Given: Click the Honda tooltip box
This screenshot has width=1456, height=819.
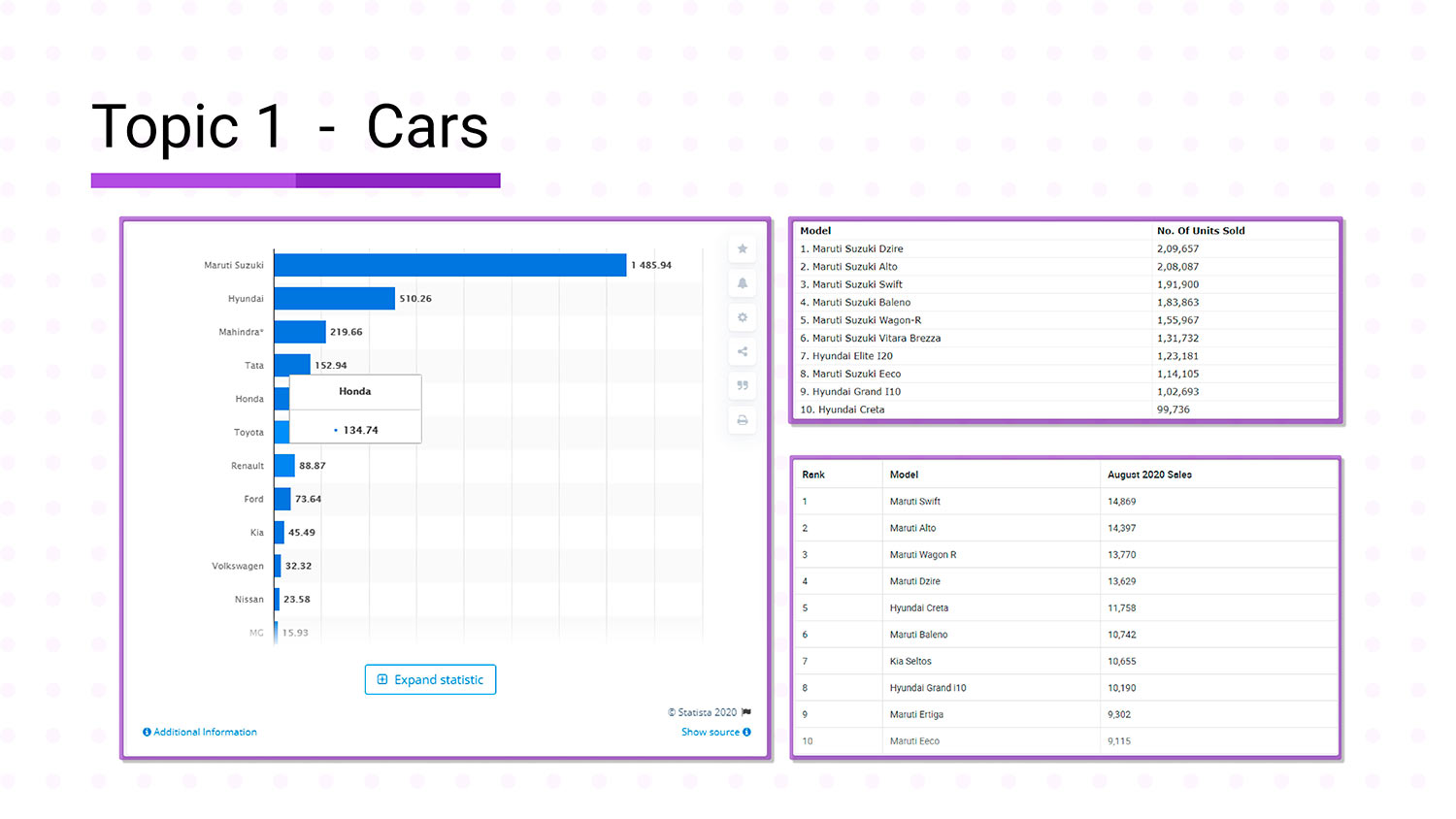Looking at the screenshot, I should click(x=355, y=409).
